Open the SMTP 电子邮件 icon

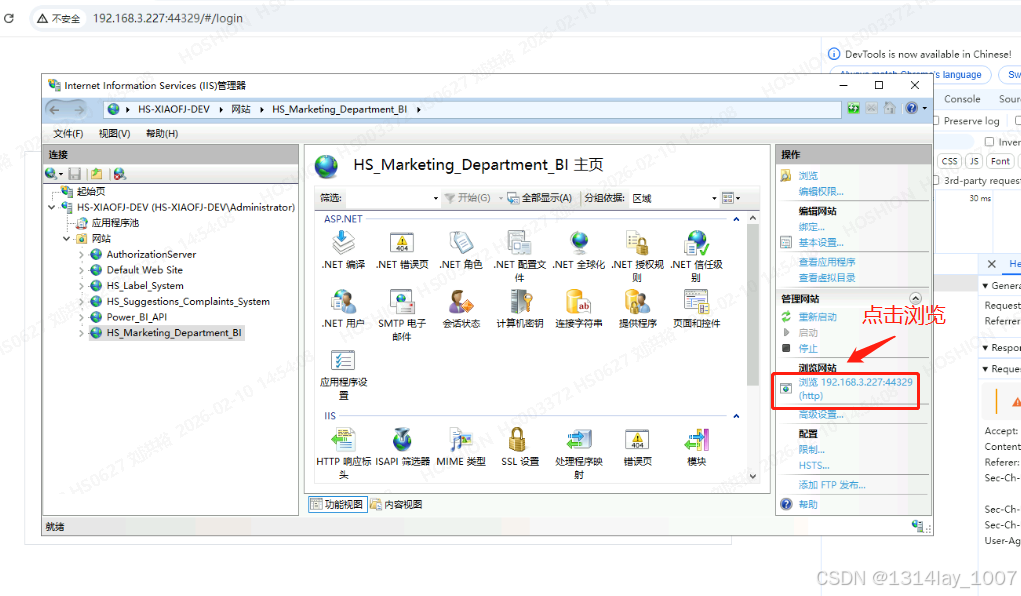click(402, 302)
